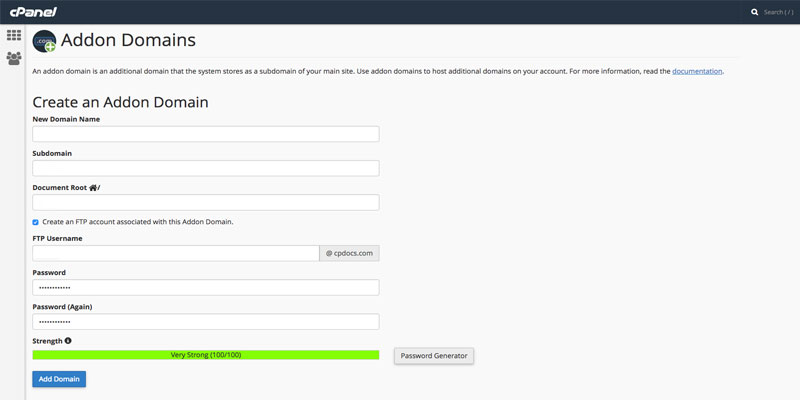
Task: Click the Add Domain button
Action: (59, 379)
